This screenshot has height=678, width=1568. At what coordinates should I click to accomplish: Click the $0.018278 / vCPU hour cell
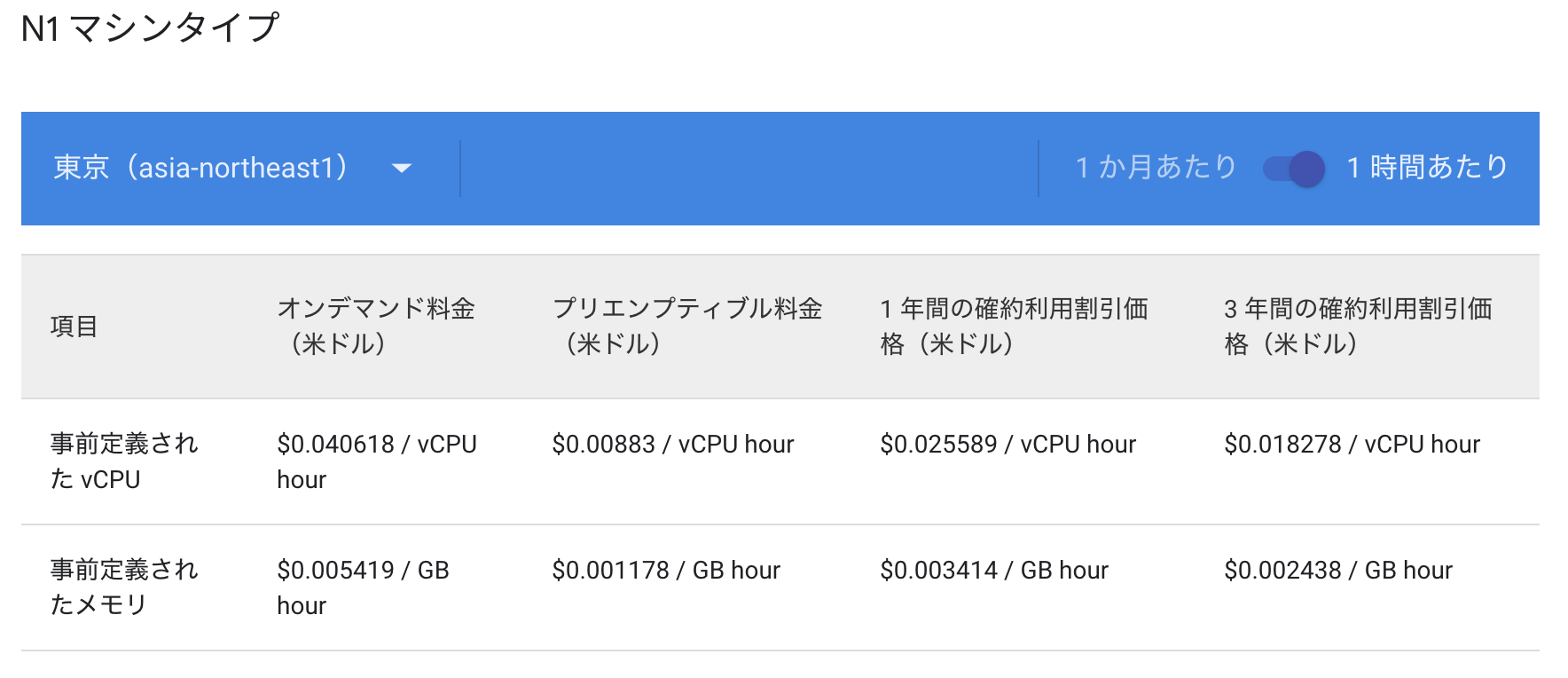click(x=1352, y=444)
